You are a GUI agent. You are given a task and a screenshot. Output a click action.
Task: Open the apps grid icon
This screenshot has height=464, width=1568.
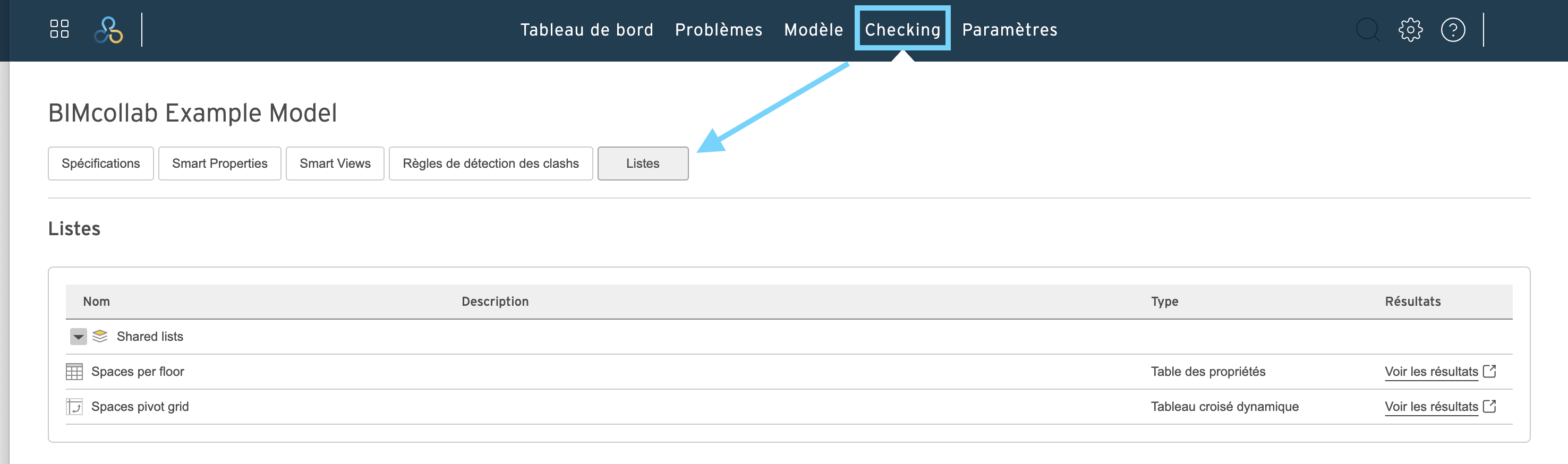tap(59, 29)
